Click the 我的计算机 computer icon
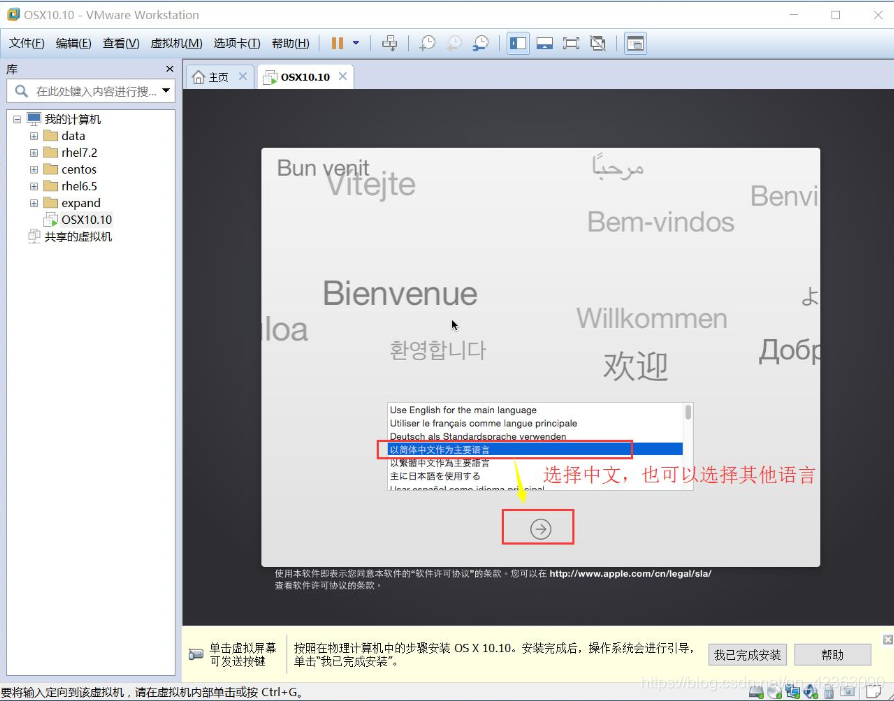 tap(34, 119)
